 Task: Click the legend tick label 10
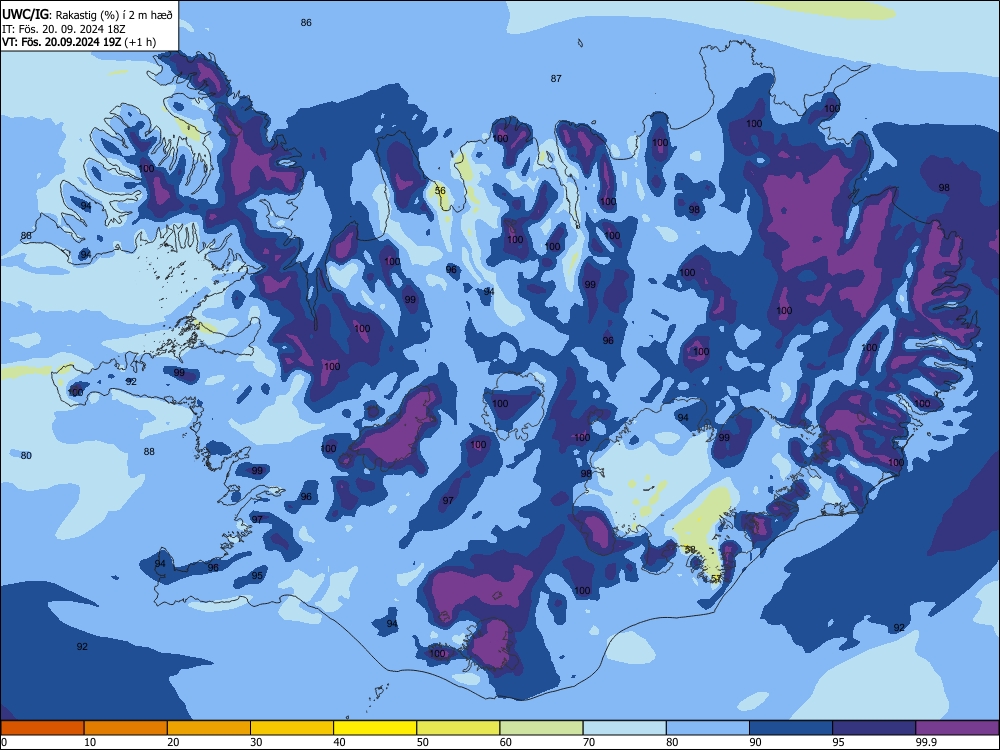[x=90, y=742]
